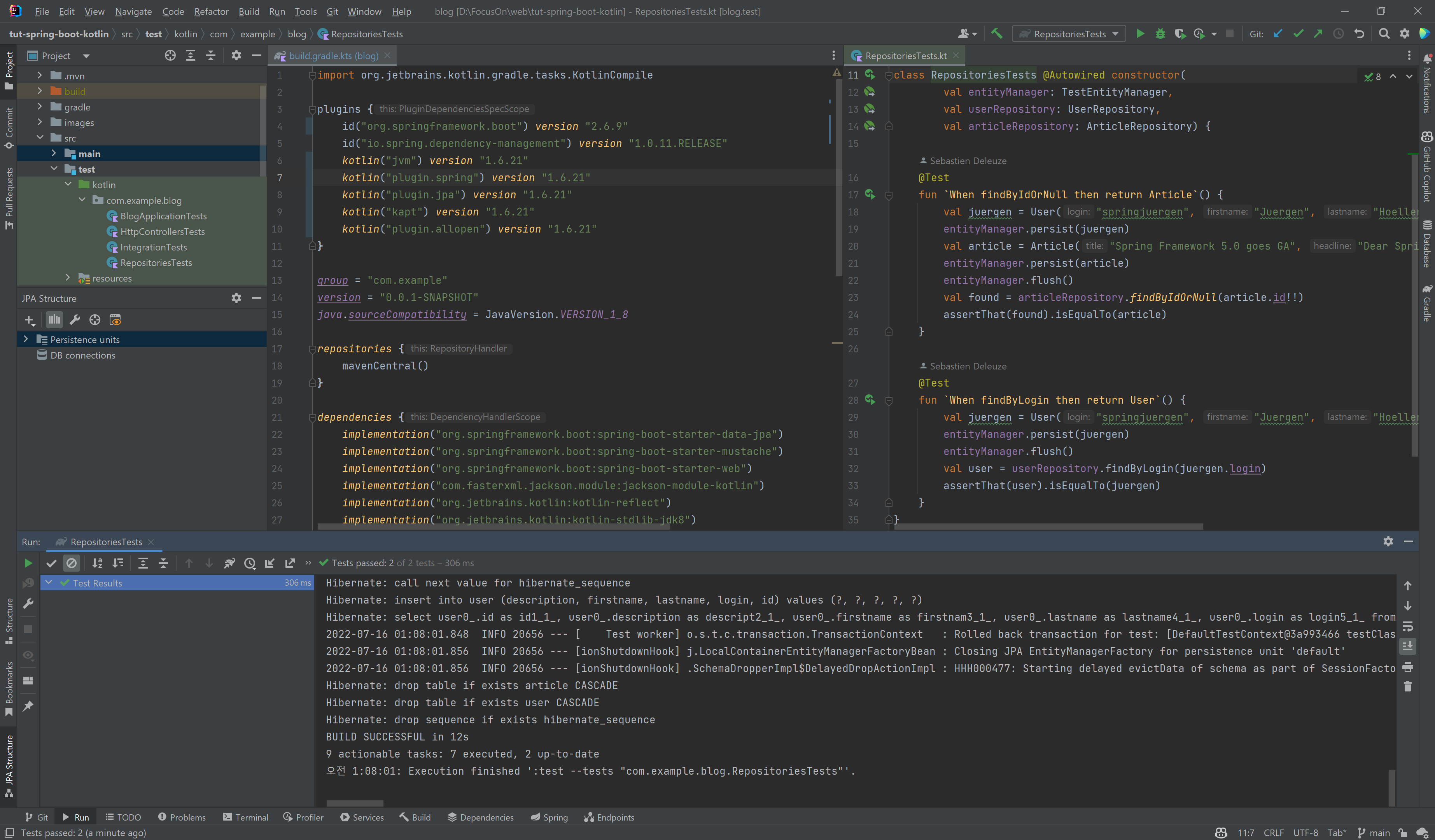Commit changes via the Git checkmark icon
Screen dimensions: 1435x840
pos(1298,34)
